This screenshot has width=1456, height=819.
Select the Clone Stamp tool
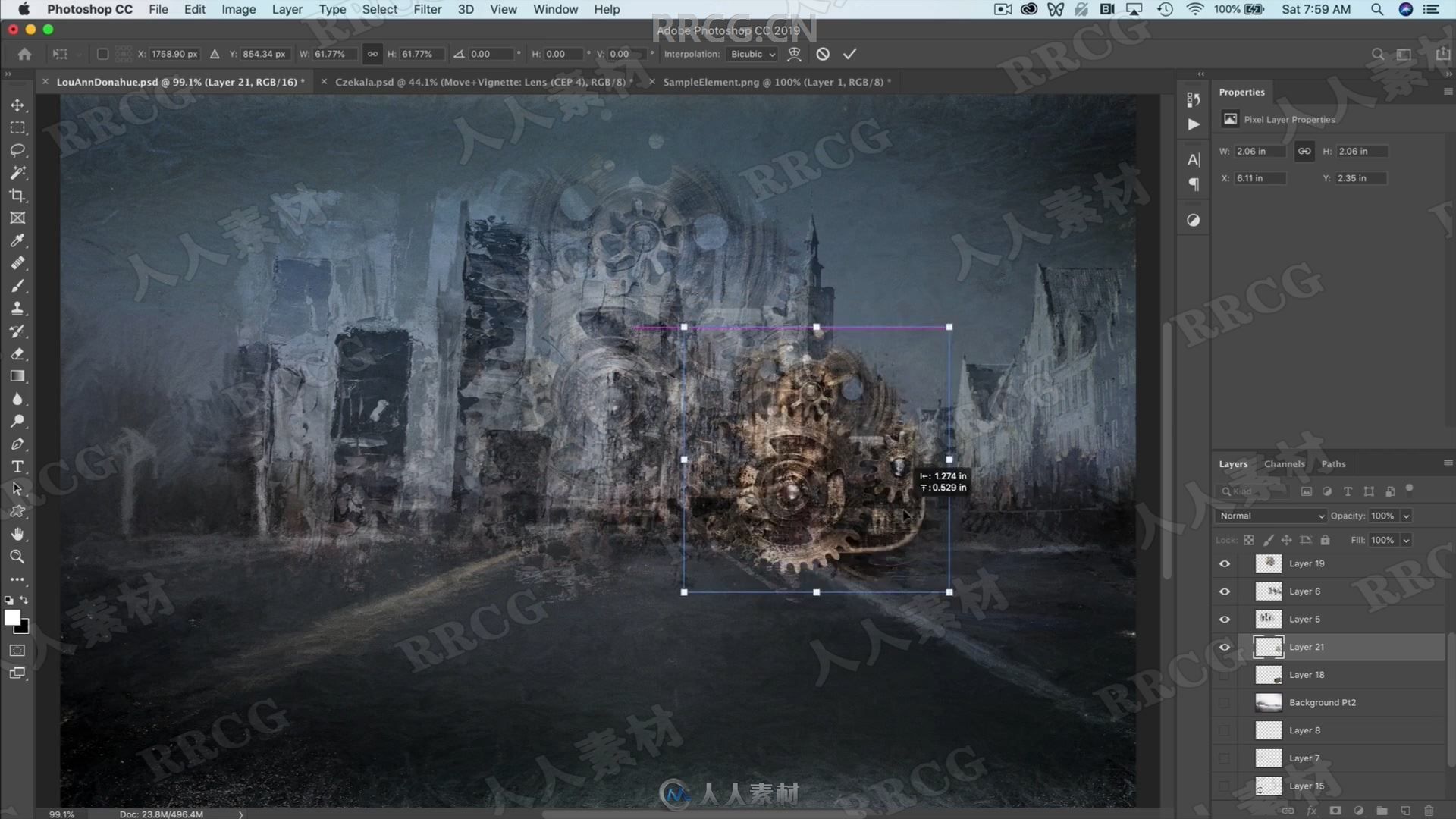coord(17,309)
